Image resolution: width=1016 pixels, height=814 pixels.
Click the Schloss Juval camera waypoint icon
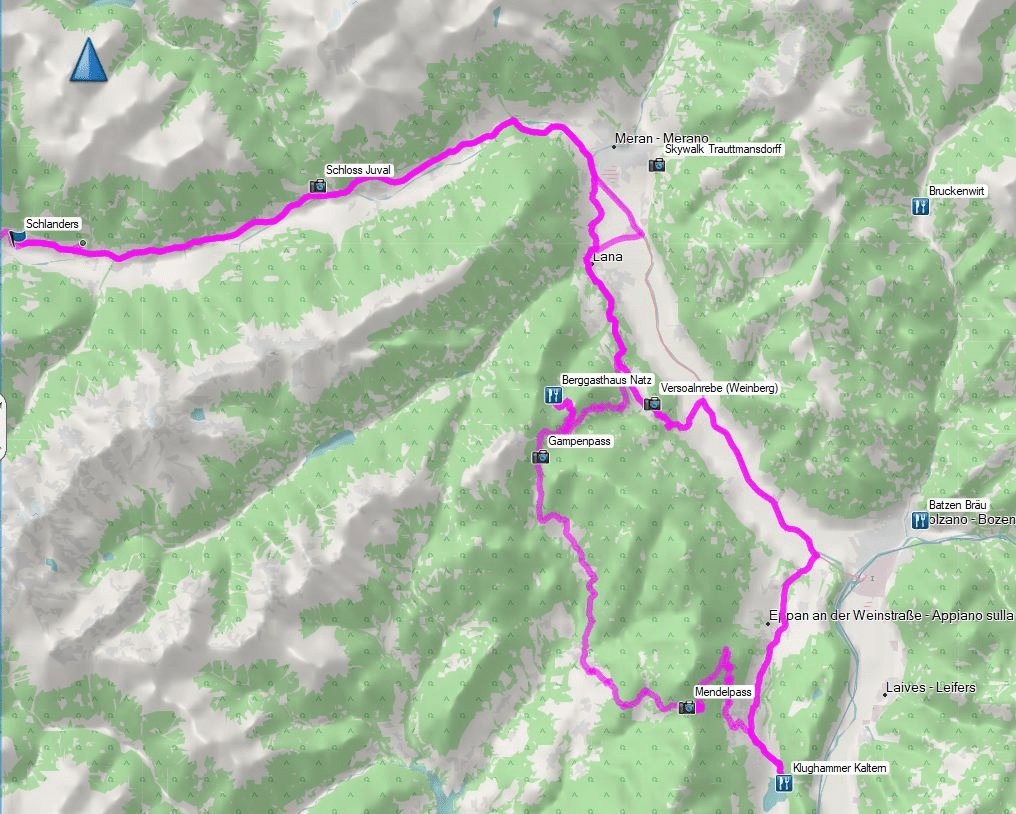(318, 187)
